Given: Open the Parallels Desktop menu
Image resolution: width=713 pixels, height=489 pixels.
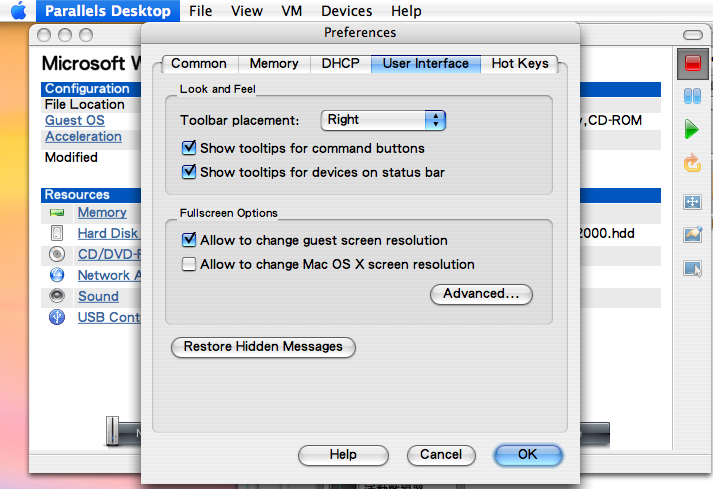Looking at the screenshot, I should coord(108,10).
